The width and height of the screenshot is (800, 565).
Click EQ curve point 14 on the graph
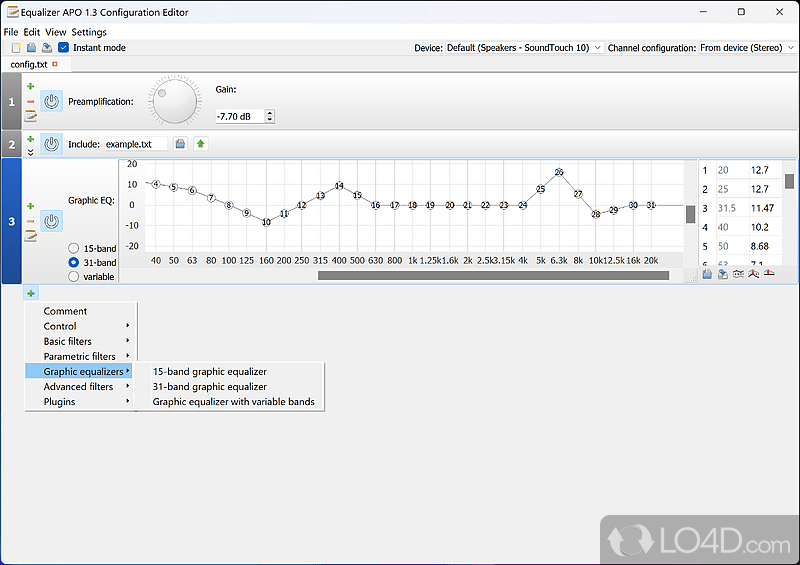point(339,186)
